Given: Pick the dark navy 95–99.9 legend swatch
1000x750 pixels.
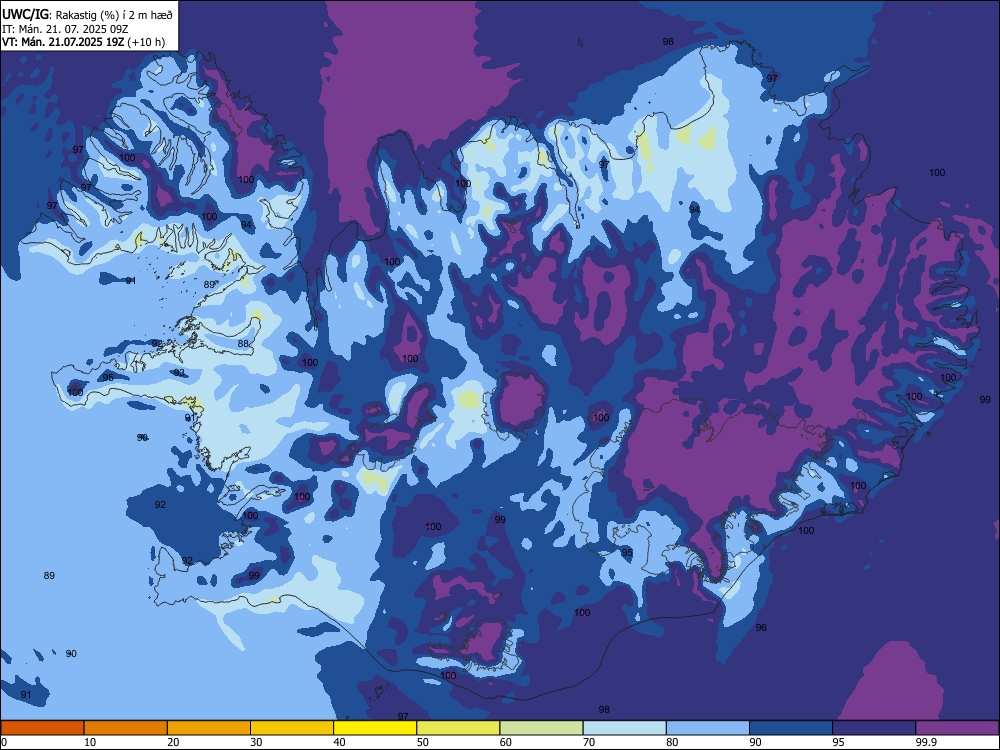Looking at the screenshot, I should click(874, 728).
